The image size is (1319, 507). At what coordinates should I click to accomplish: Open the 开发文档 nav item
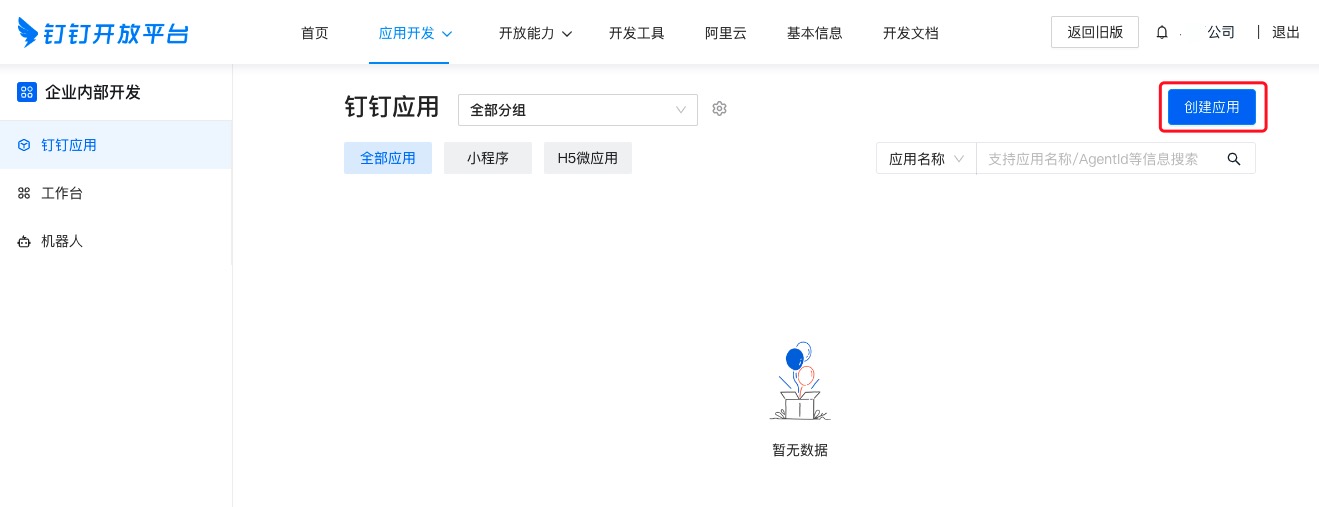coord(910,33)
